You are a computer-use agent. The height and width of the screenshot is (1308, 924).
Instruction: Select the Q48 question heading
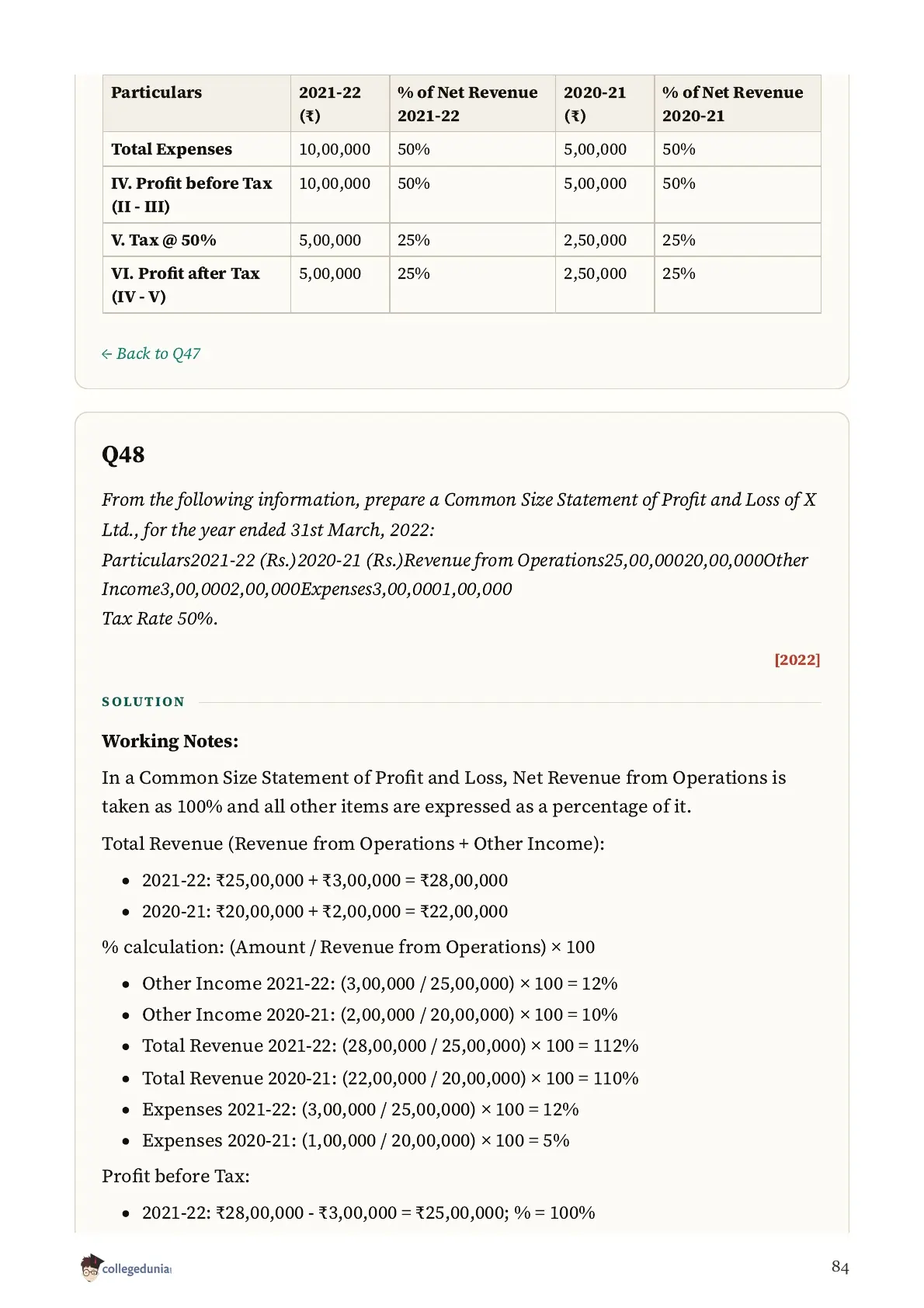[x=123, y=454]
